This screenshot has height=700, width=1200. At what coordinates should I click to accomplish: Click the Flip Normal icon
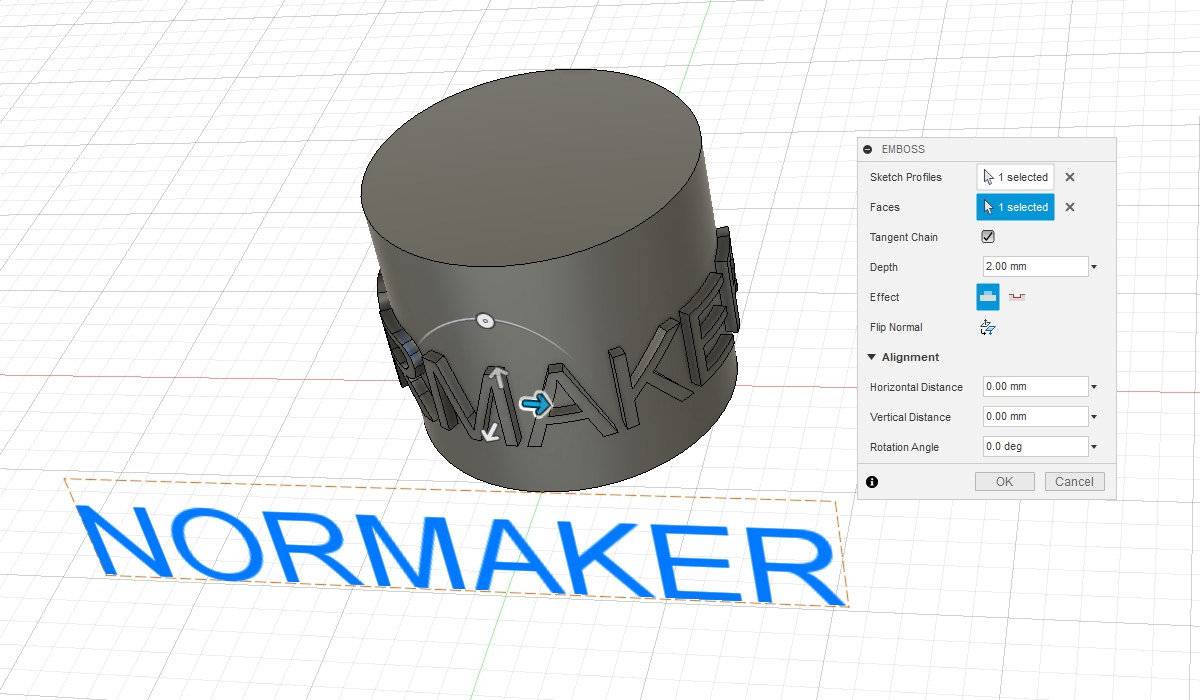(x=988, y=326)
